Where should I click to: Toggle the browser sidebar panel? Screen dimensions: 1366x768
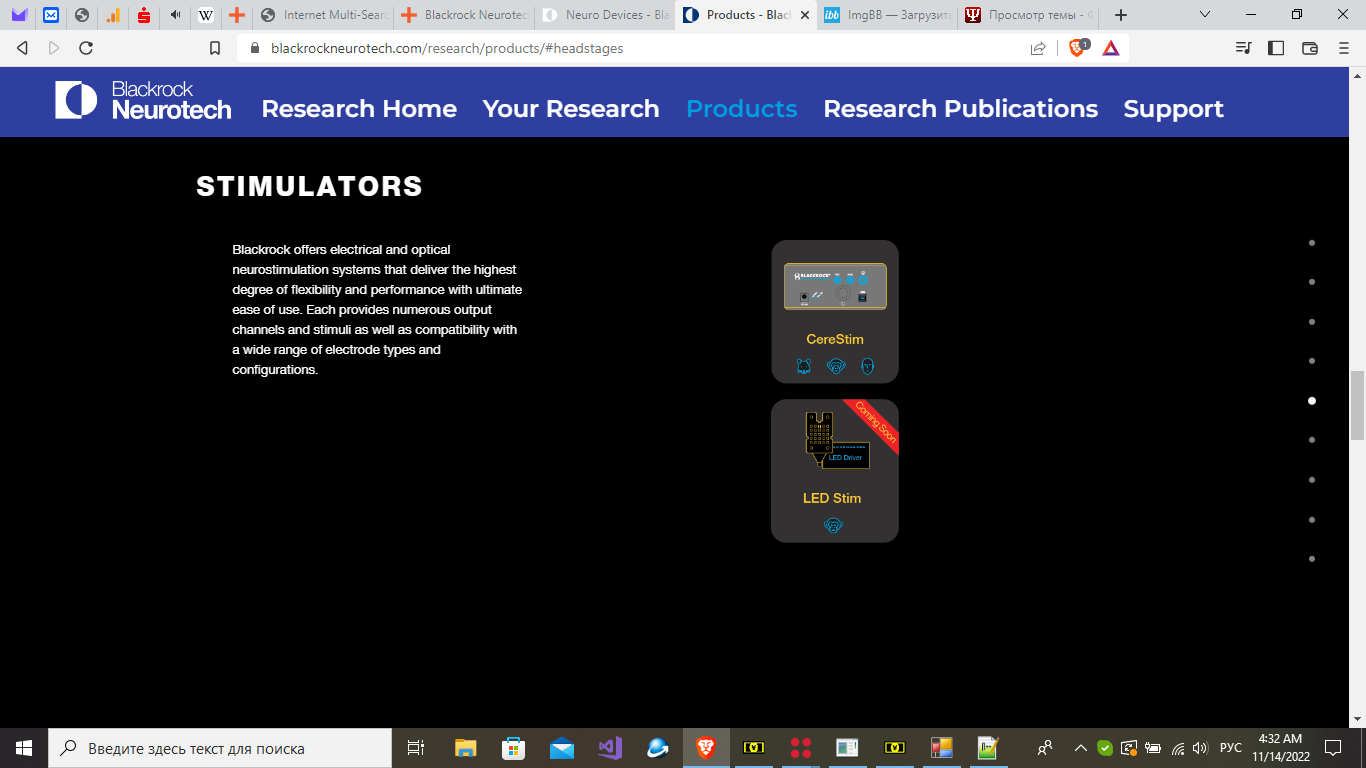tap(1276, 48)
